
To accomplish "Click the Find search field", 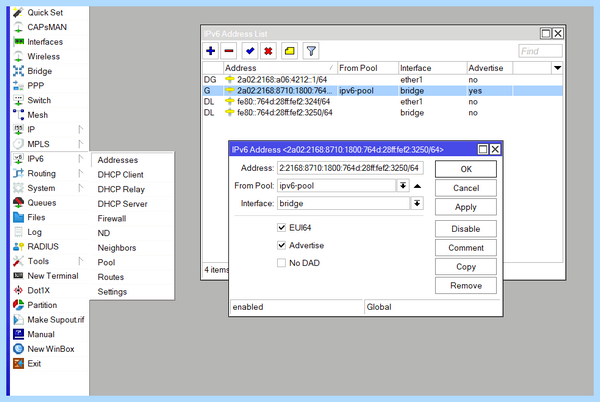I will [x=540, y=51].
